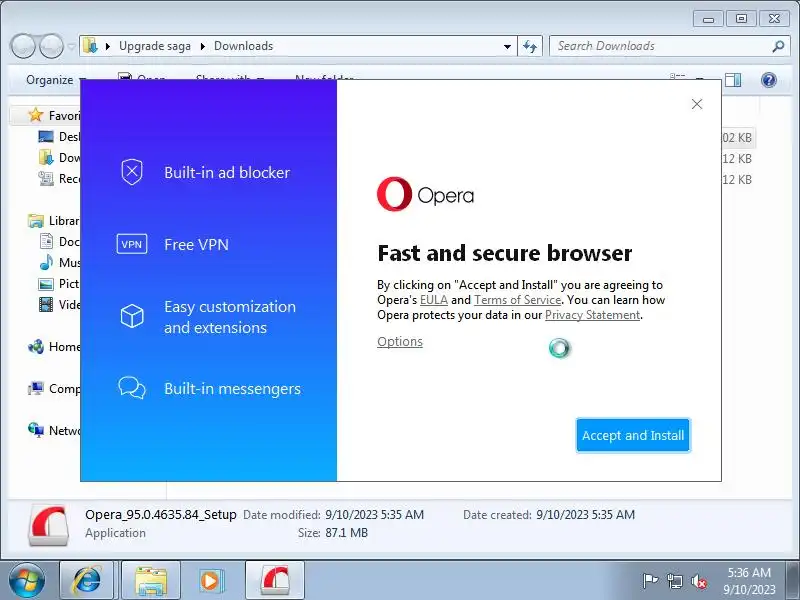The image size is (800, 600).
Task: Open the EULA link
Action: (434, 300)
